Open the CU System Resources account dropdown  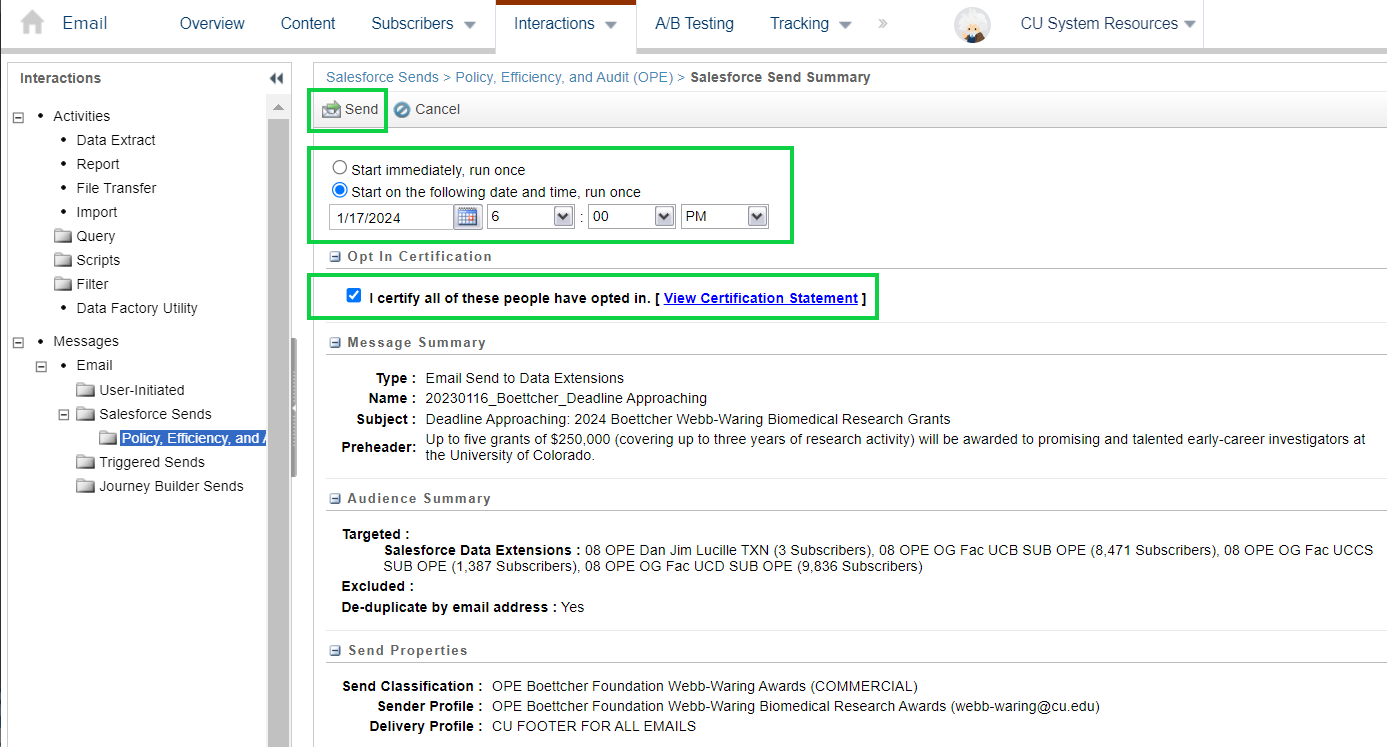[1108, 24]
